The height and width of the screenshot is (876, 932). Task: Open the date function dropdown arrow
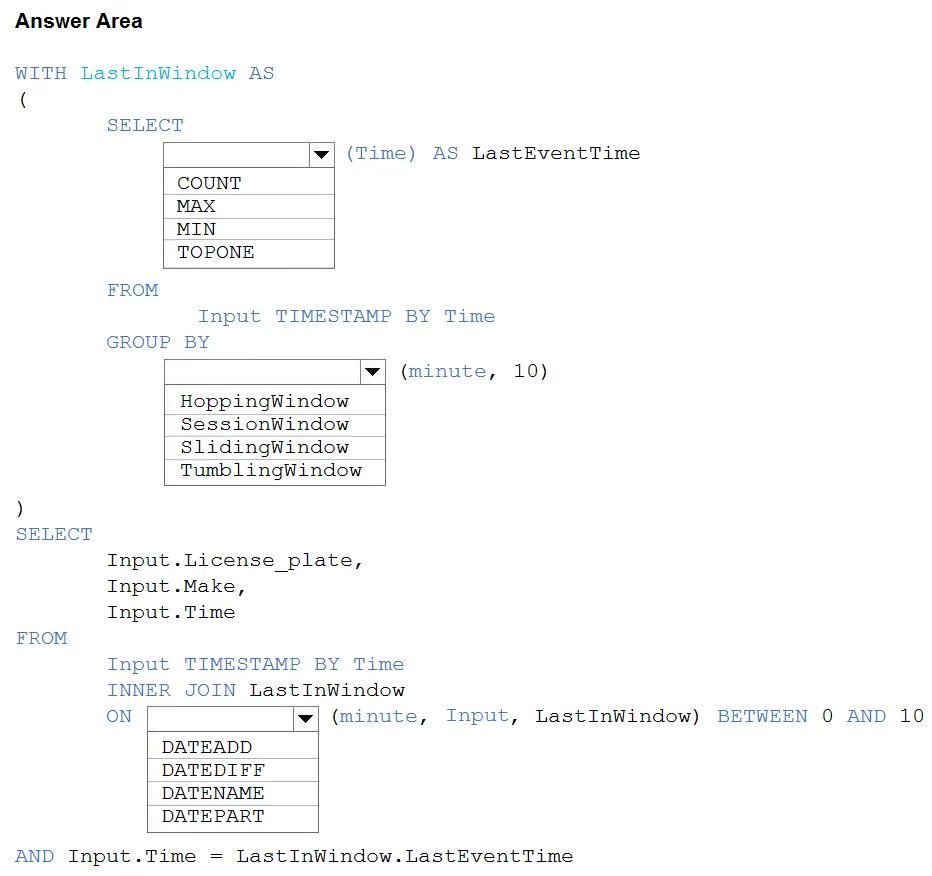(306, 719)
